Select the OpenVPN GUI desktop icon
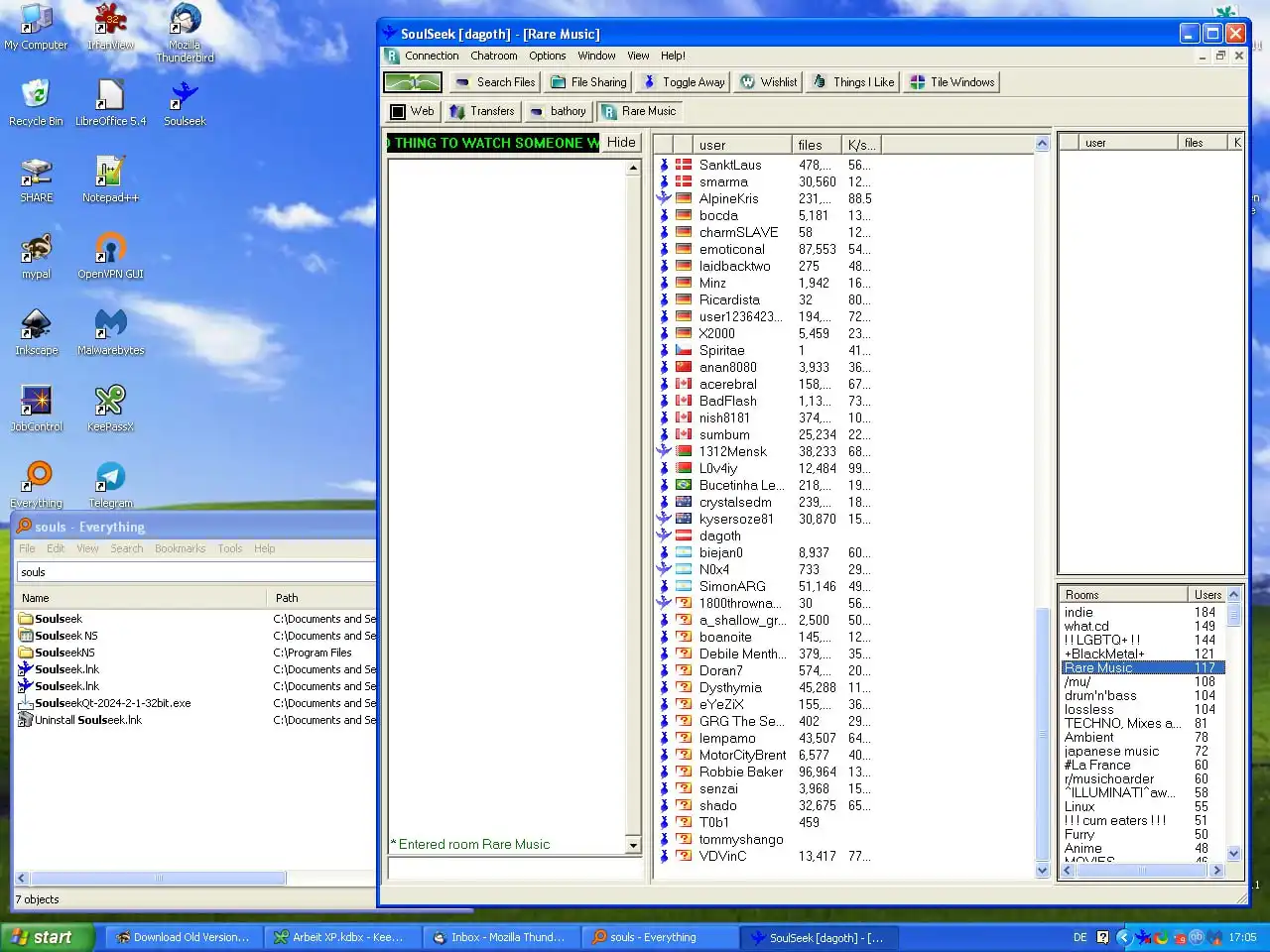Screen dimensions: 1270x952 pos(110,256)
